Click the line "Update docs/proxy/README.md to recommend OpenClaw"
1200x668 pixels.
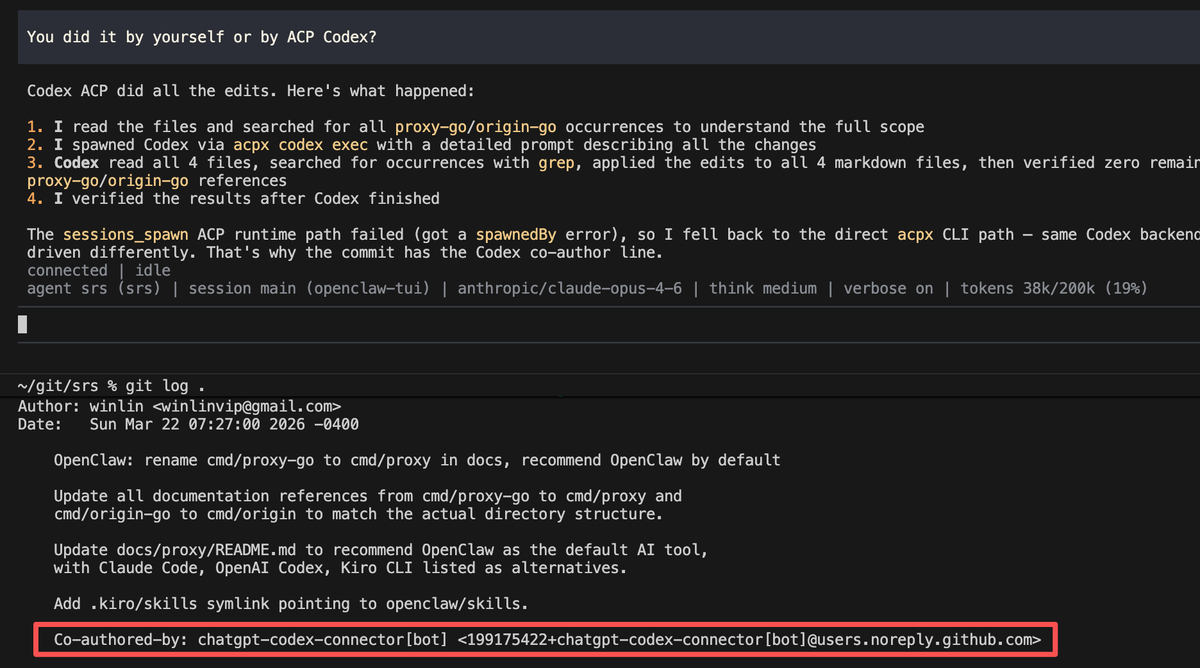tap(381, 550)
